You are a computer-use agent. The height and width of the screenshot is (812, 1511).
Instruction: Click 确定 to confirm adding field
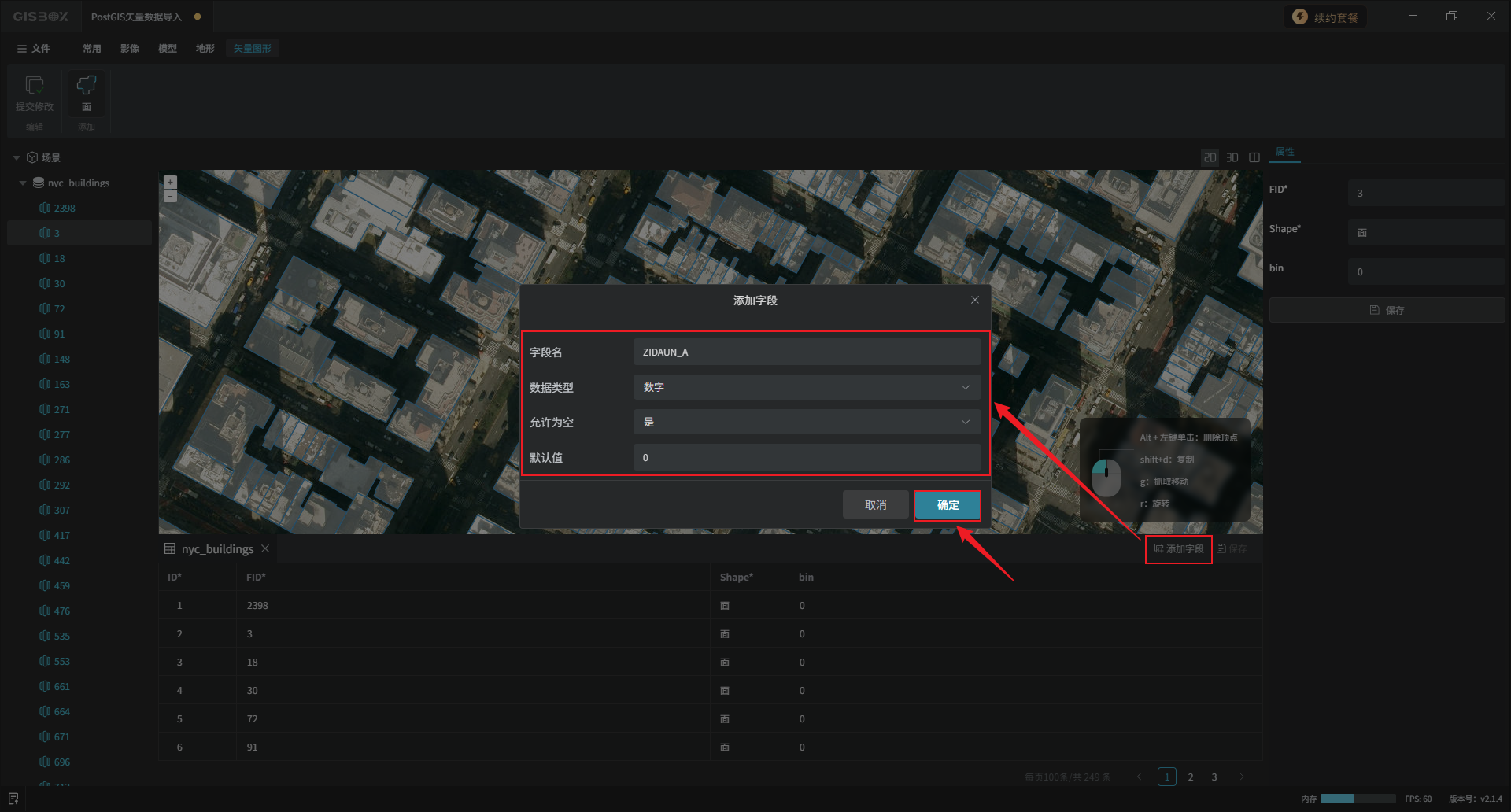(948, 505)
